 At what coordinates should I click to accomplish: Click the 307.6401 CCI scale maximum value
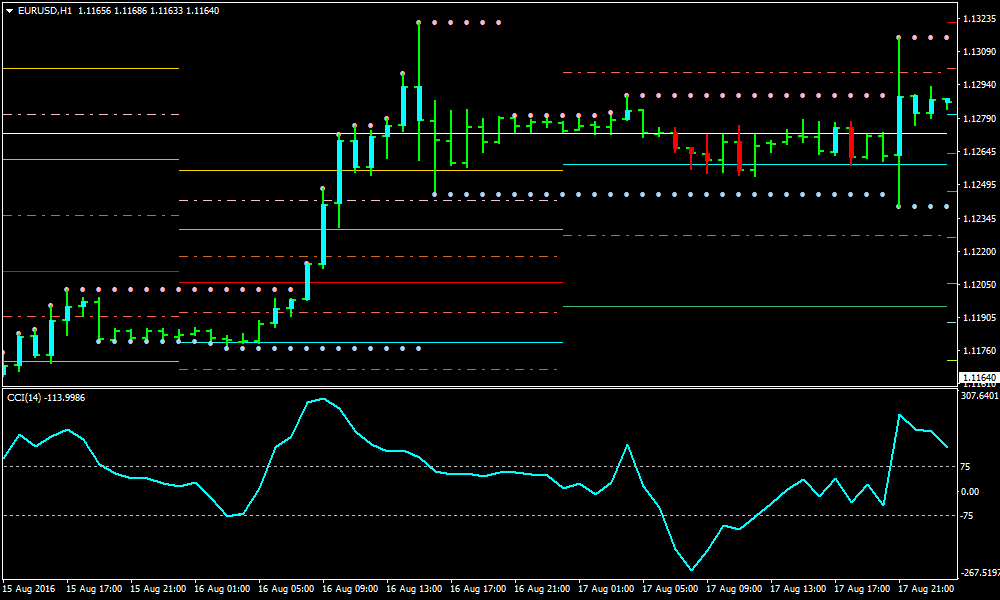coord(979,396)
